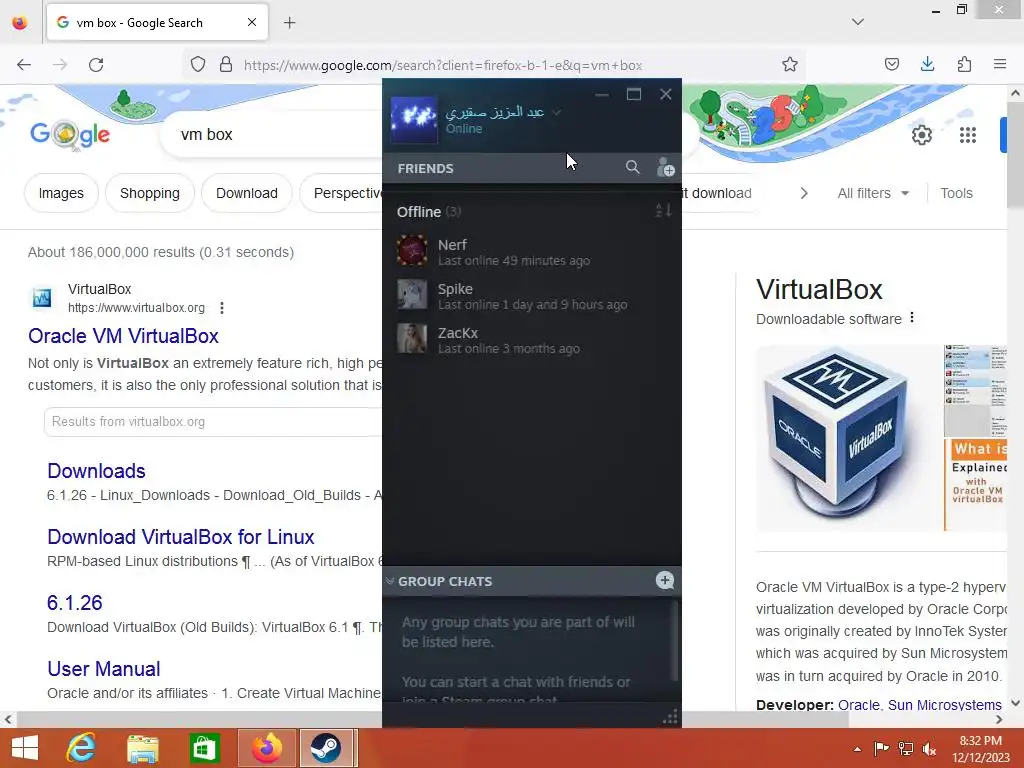Screen dimensions: 1024x768
Task: Click the Steam profile avatar
Action: [413, 120]
